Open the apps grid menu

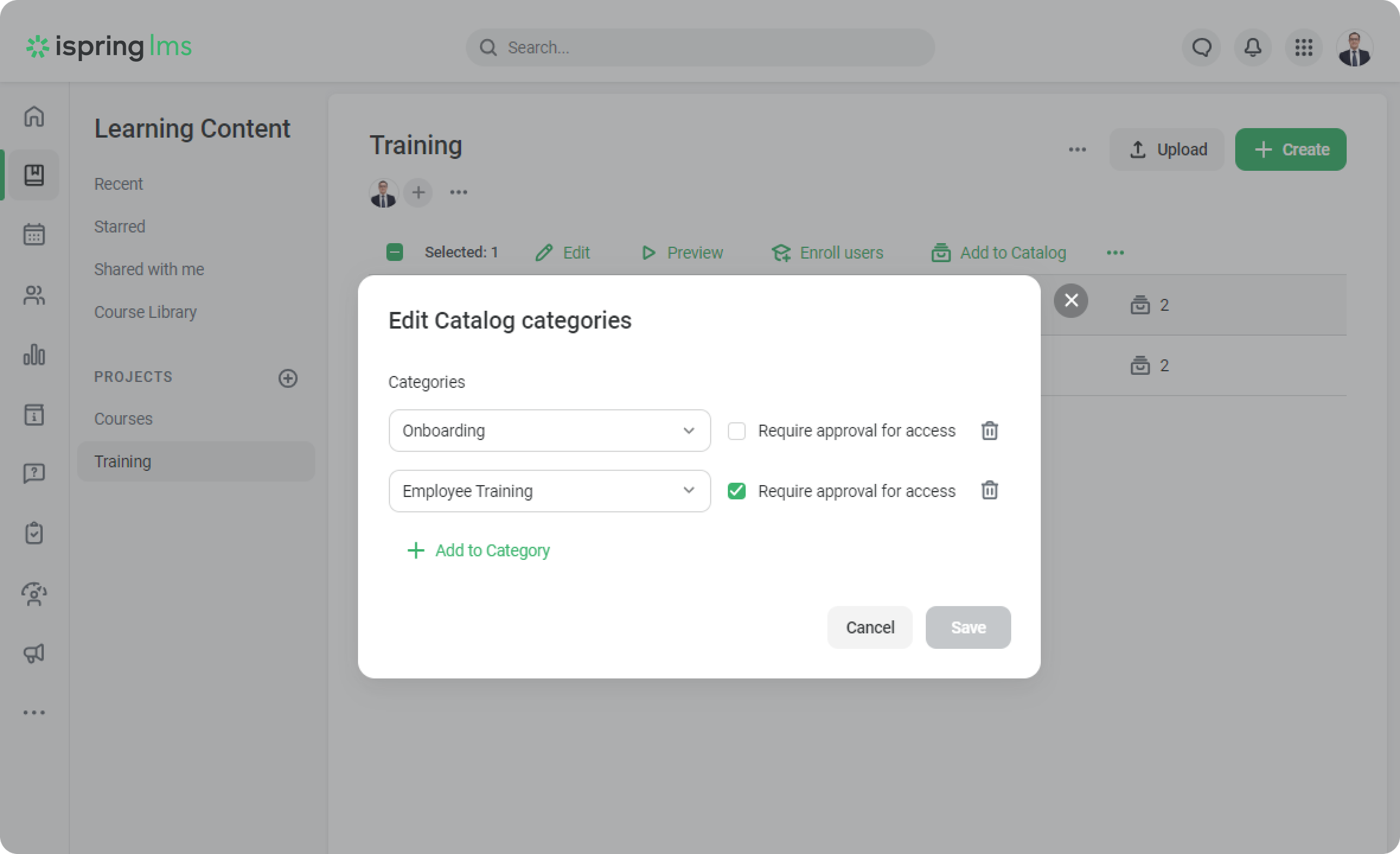tap(1303, 47)
